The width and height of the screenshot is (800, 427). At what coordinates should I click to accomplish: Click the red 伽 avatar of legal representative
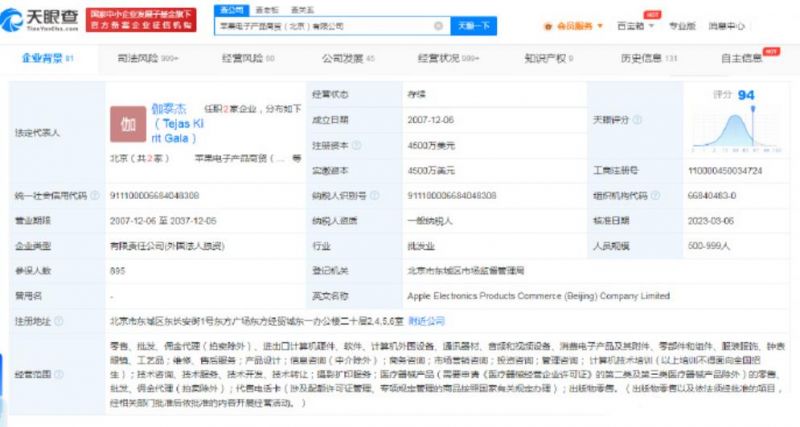click(128, 126)
